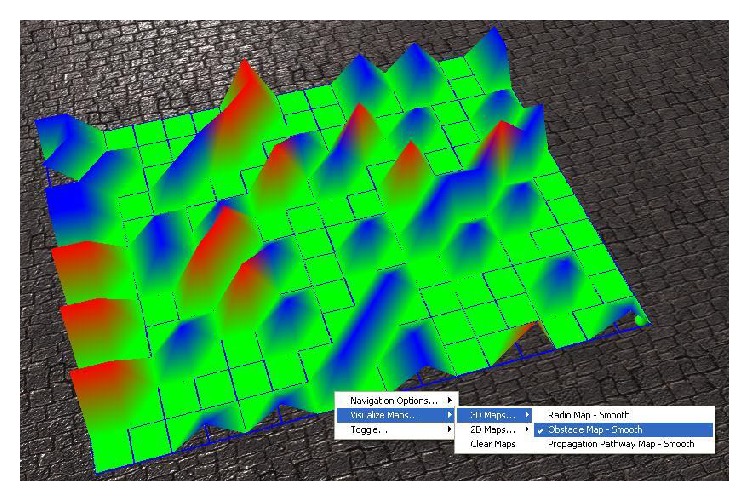Expand arrow next to Navigation Options
Viewport: 750px width, 502px height.
point(450,400)
